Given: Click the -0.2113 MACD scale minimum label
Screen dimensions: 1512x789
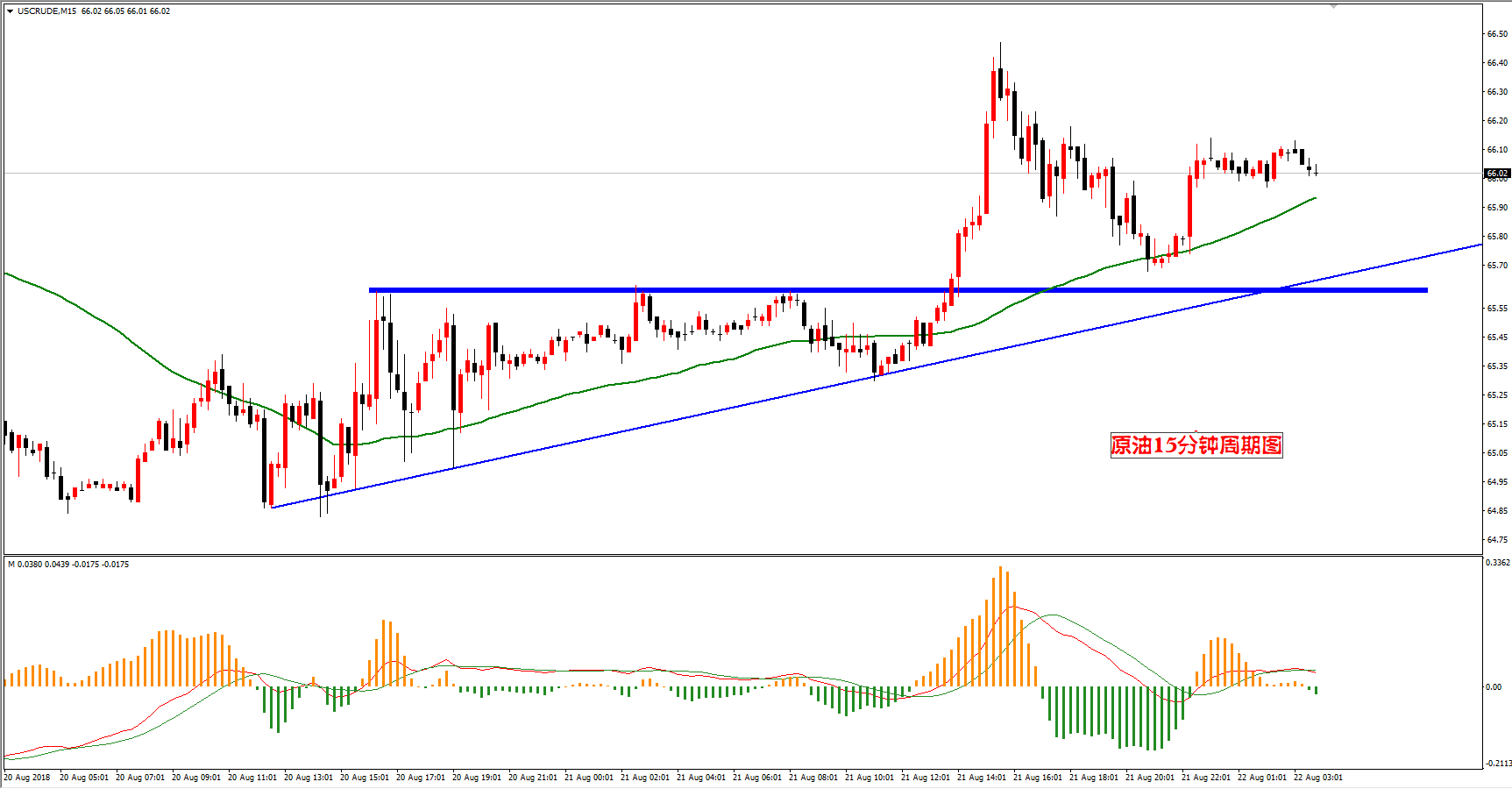Looking at the screenshot, I should point(1498,764).
